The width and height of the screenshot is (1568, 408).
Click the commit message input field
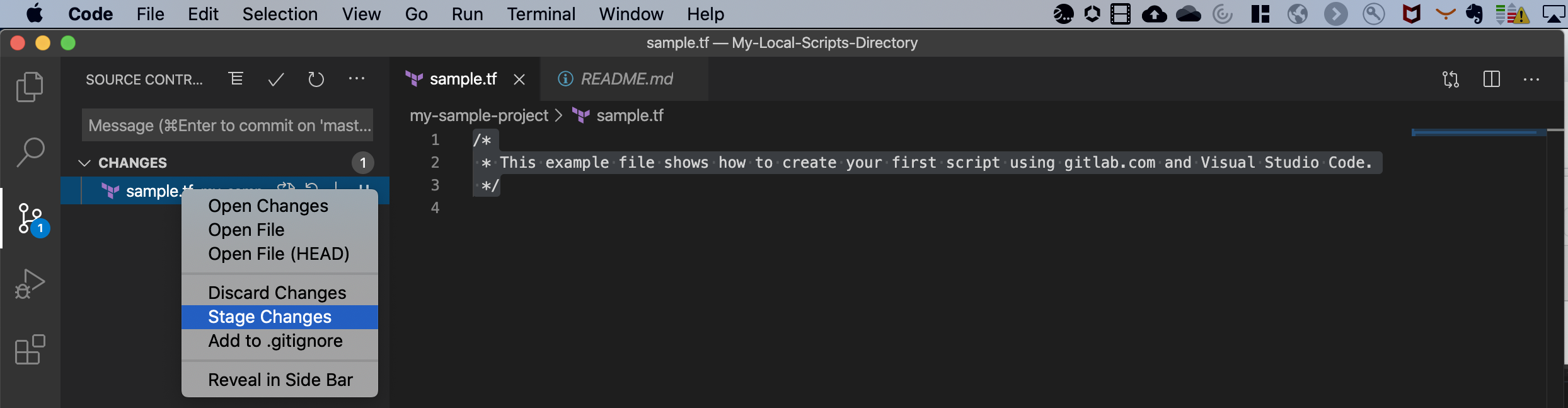[227, 125]
